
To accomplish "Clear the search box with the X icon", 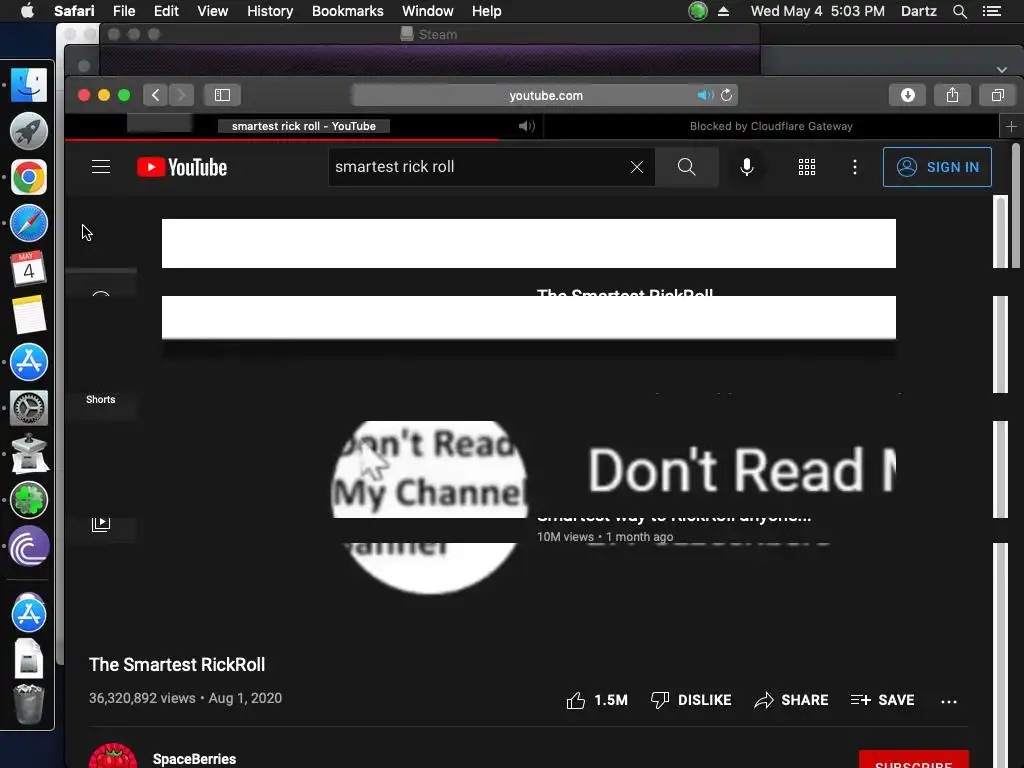I will tap(637, 167).
